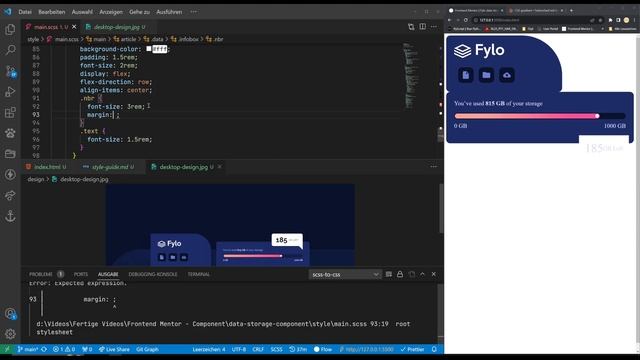640x360 pixels.
Task: Click forwarded ports indicator showing 0
Action: [x=87, y=349]
